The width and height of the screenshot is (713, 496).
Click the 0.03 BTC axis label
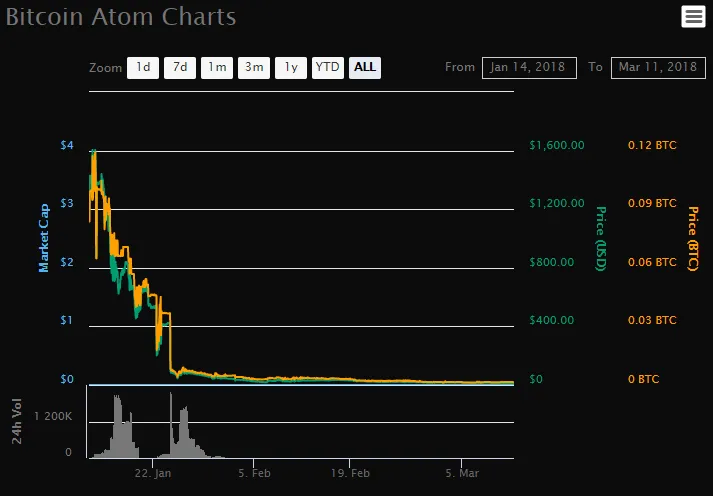(652, 320)
